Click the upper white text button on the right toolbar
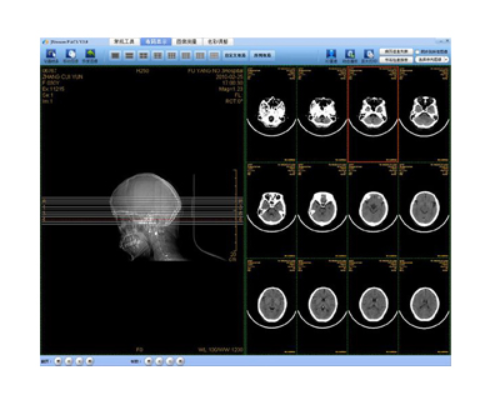 (x=396, y=52)
